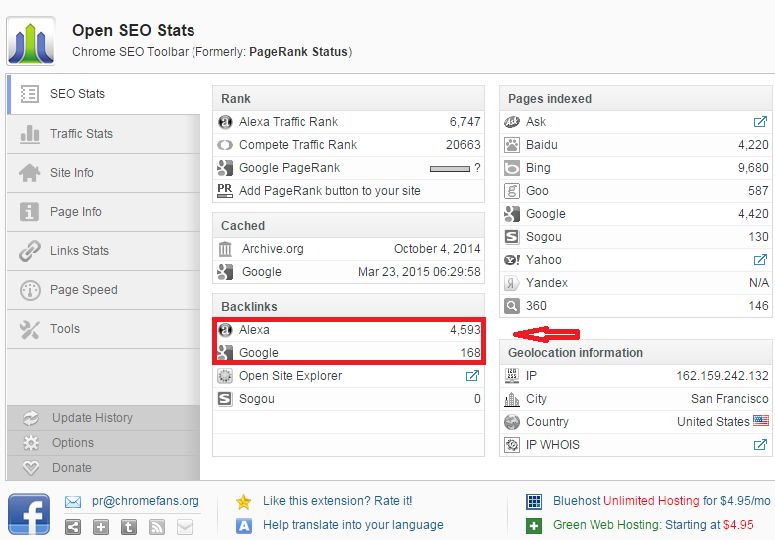
Task: Open the Open Site Explorer external link icon
Action: click(x=472, y=376)
